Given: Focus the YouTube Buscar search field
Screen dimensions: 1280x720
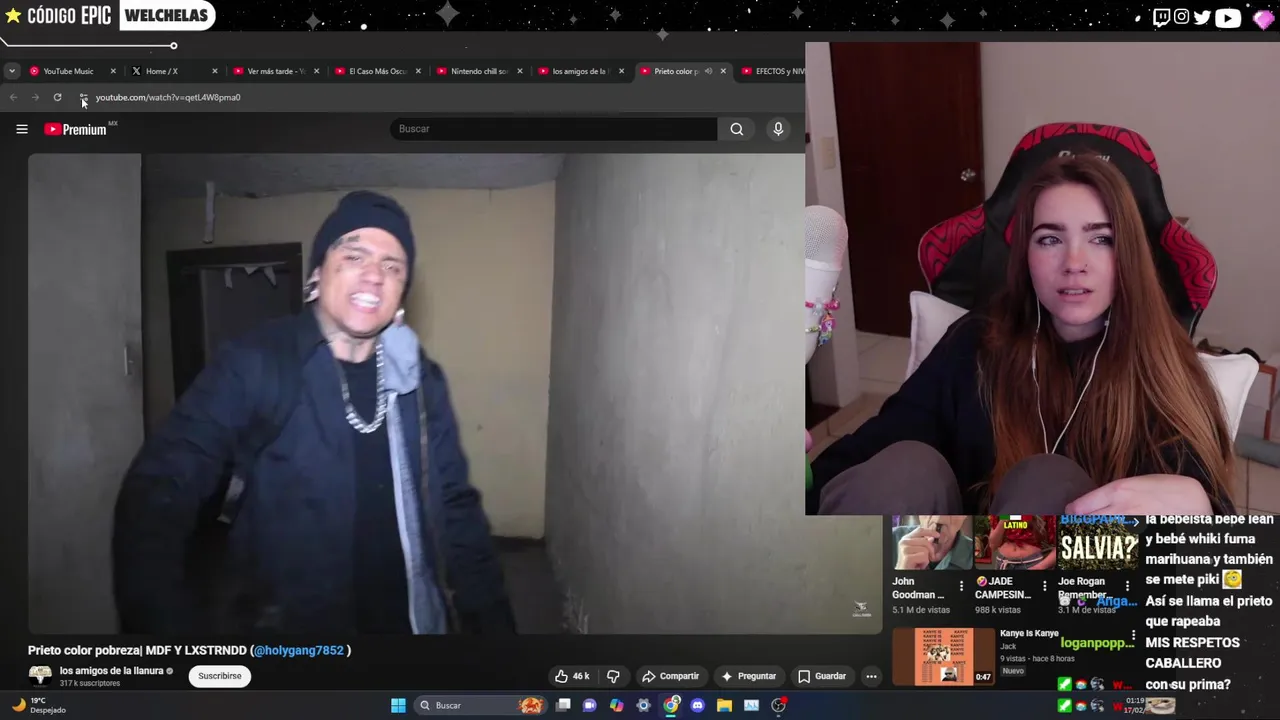Looking at the screenshot, I should tap(553, 129).
